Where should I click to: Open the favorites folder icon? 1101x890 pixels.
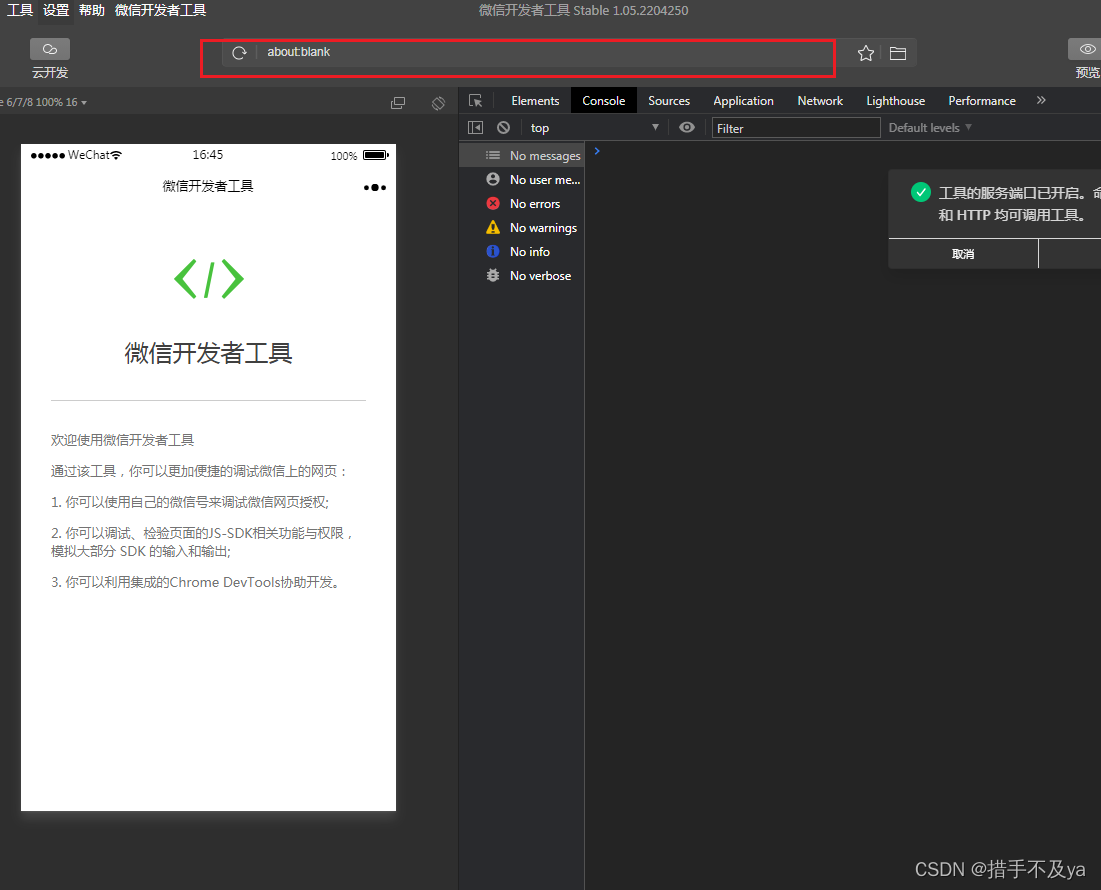[x=898, y=53]
